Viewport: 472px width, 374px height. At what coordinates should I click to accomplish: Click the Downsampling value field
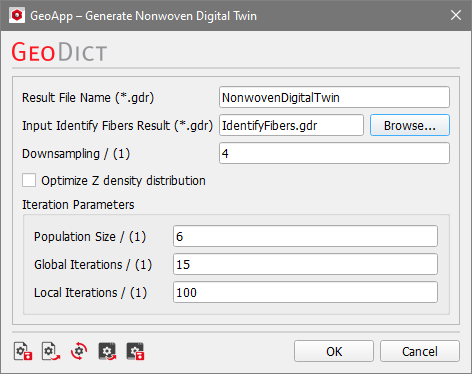click(334, 153)
